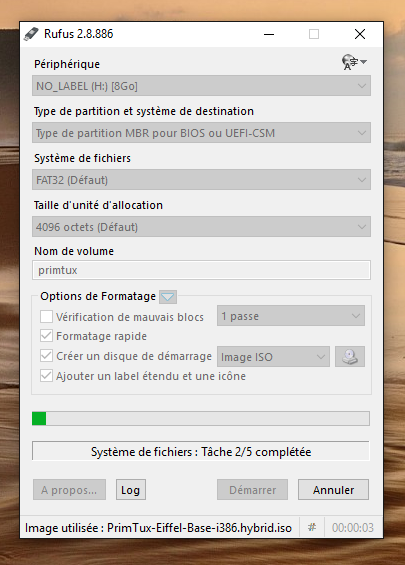Click the Démarrer button
Screen dimensions: 405x565
tap(252, 490)
